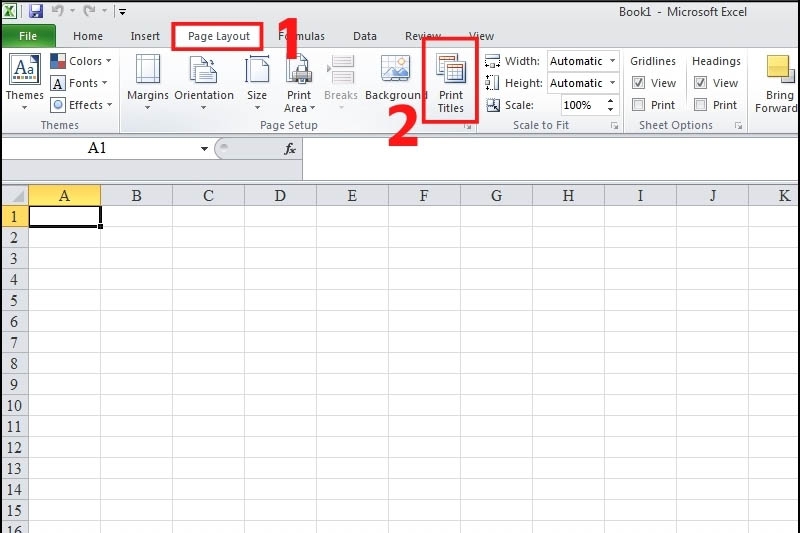Open the Width Automatic dropdown
The width and height of the screenshot is (800, 533).
click(613, 61)
